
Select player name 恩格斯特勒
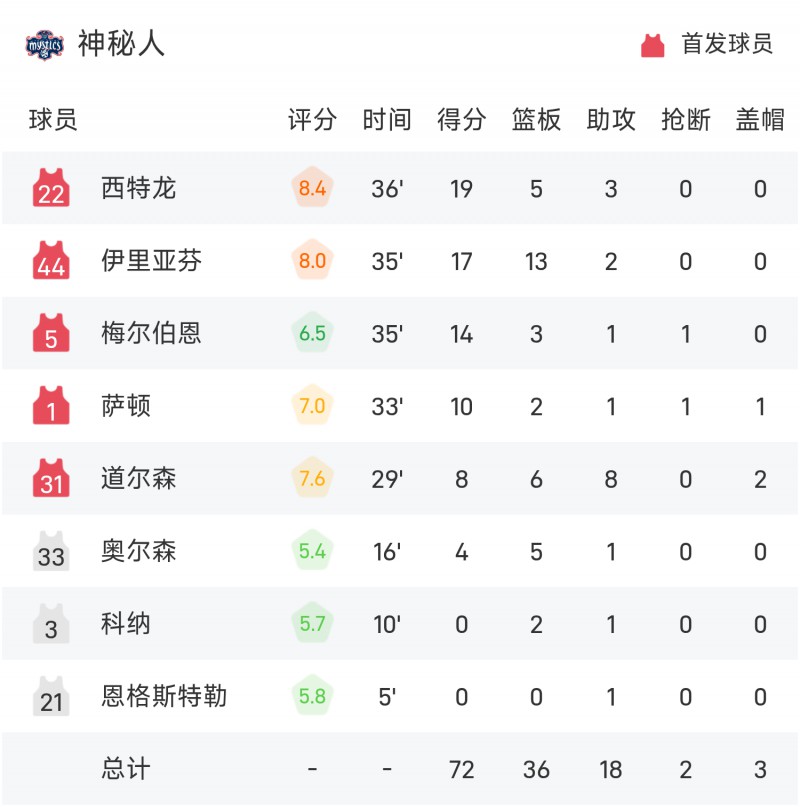point(164,696)
